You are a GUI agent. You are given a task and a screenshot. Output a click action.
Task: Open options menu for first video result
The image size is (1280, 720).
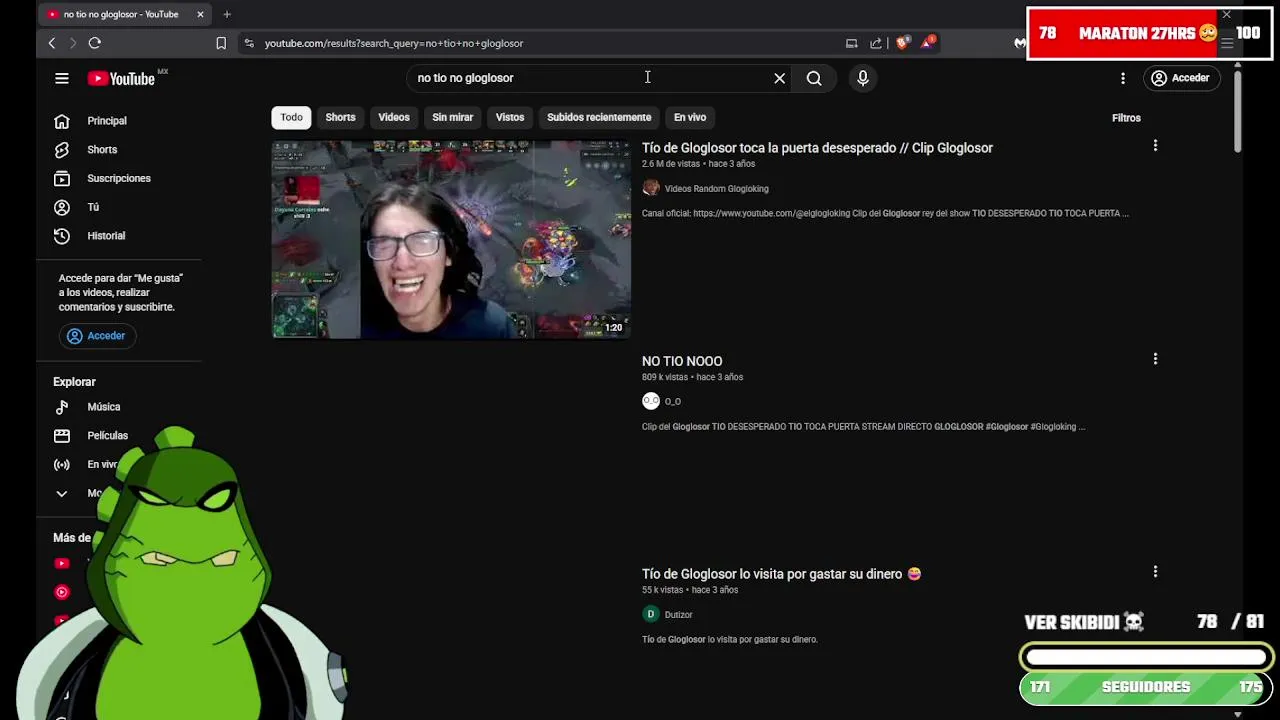point(1155,146)
